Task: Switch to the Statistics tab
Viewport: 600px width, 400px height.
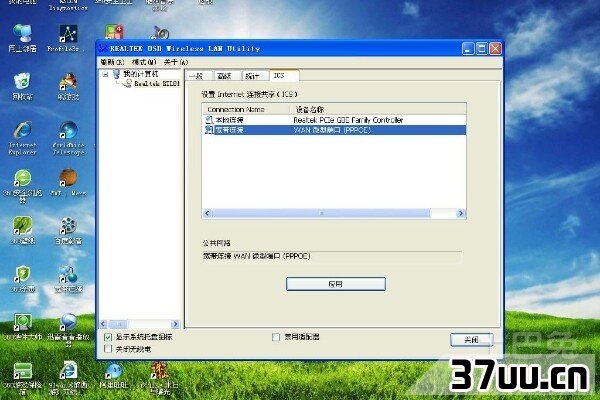Action: 254,76
